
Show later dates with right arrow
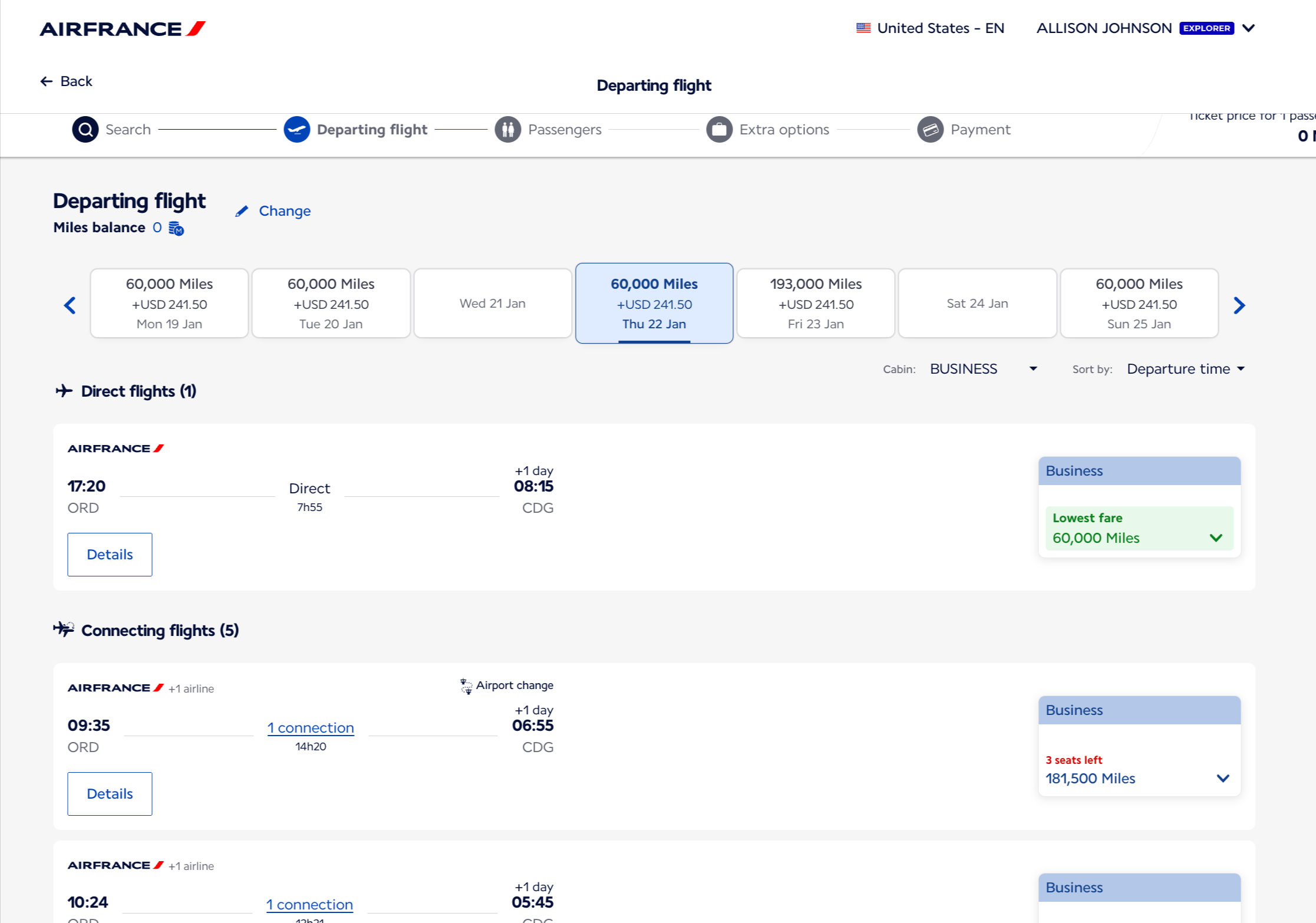click(1239, 305)
